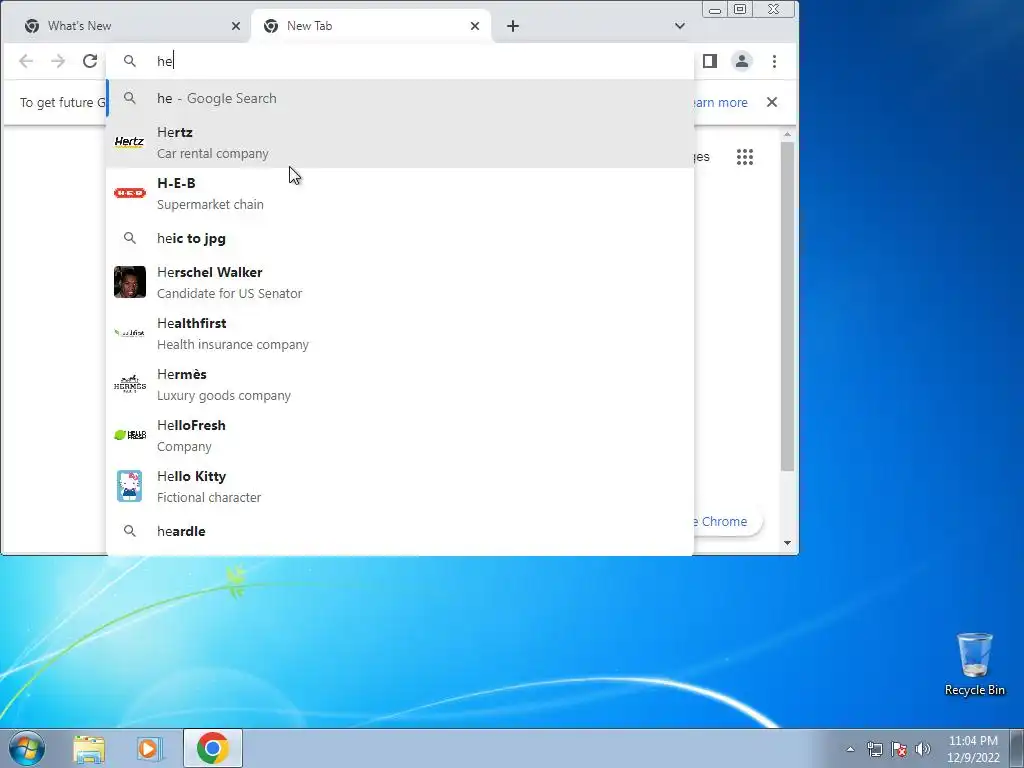Image resolution: width=1024 pixels, height=768 pixels.
Task: Click the Hertz logo icon
Action: [129, 142]
